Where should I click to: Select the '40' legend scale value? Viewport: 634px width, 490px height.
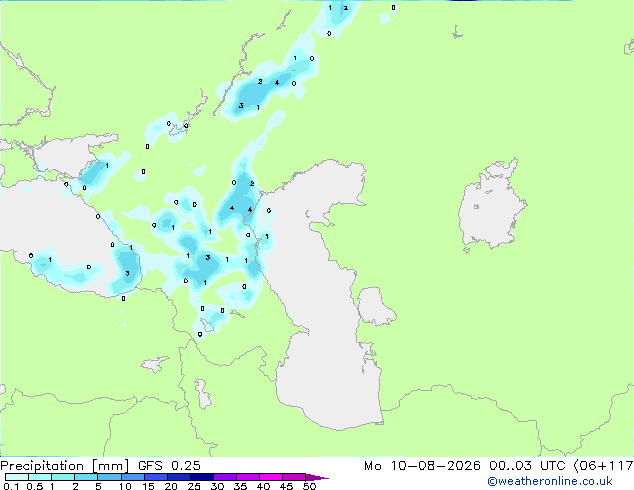[263, 486]
